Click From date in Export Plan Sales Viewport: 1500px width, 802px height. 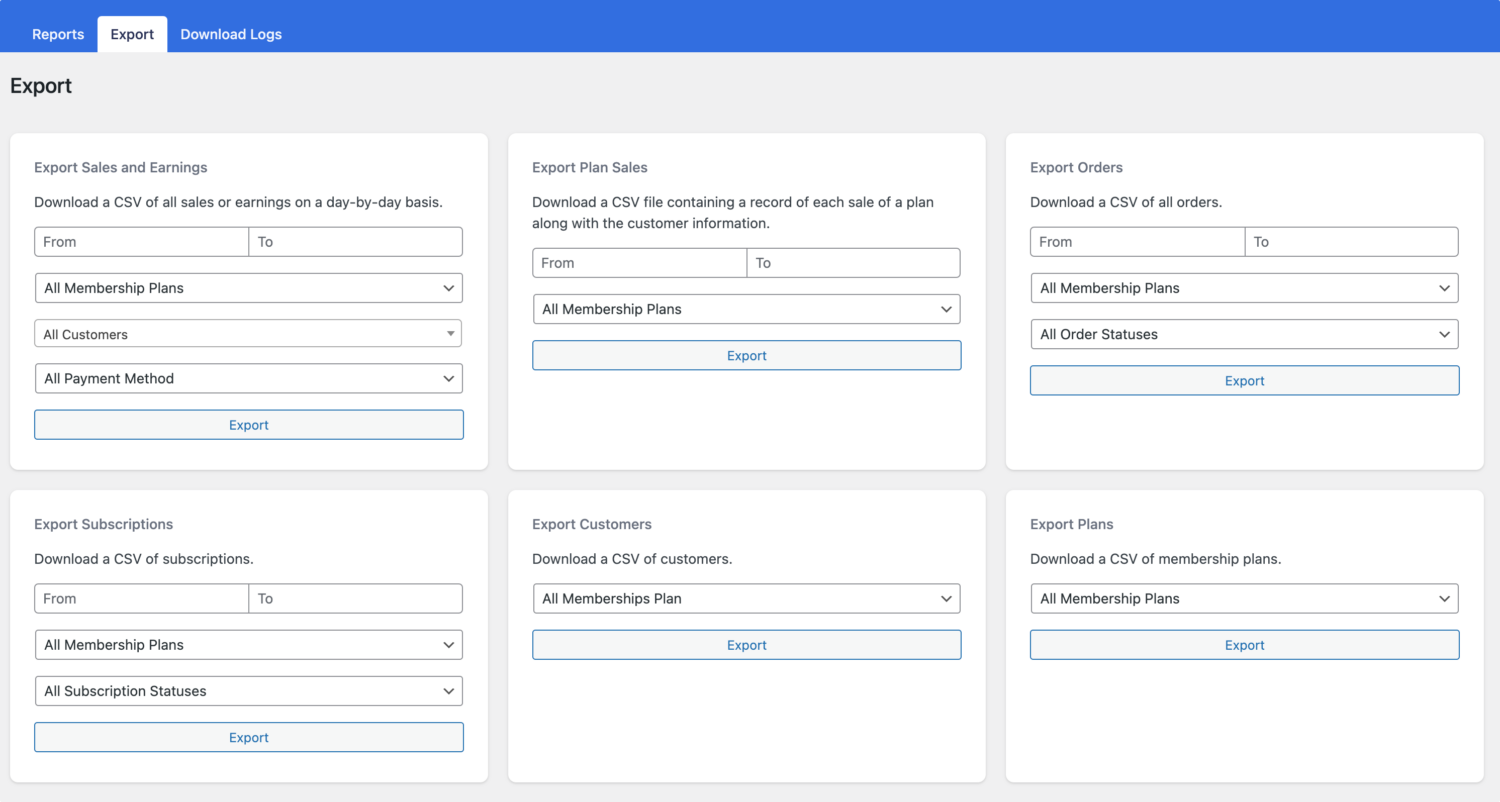click(640, 263)
